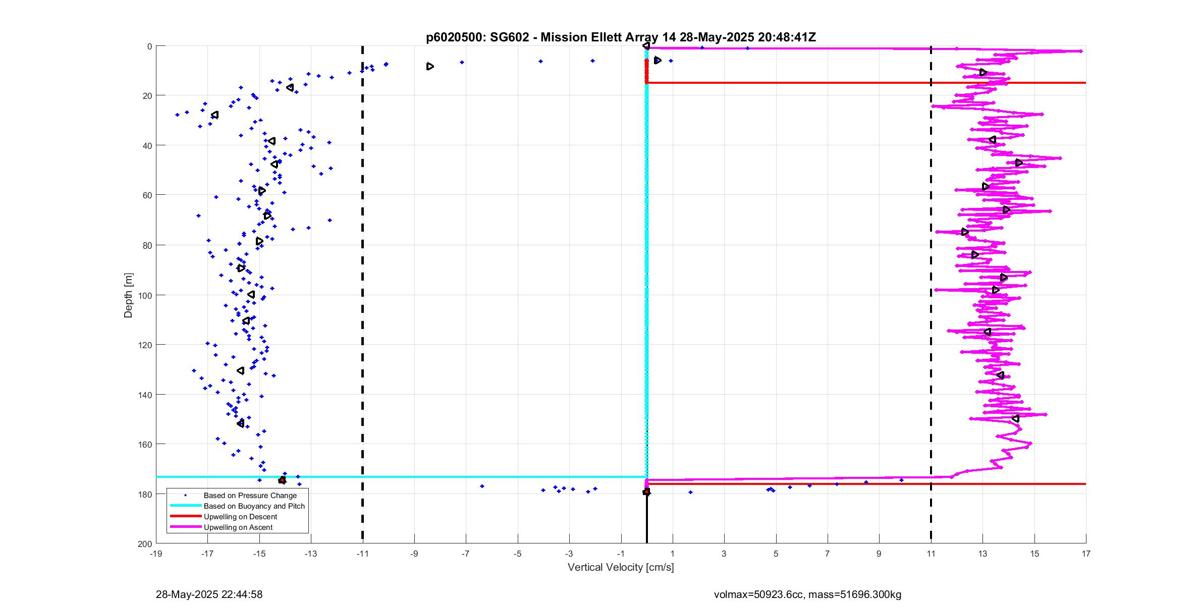Click x-axis tick label '-3'
This screenshot has width=1200, height=611.
[569, 553]
